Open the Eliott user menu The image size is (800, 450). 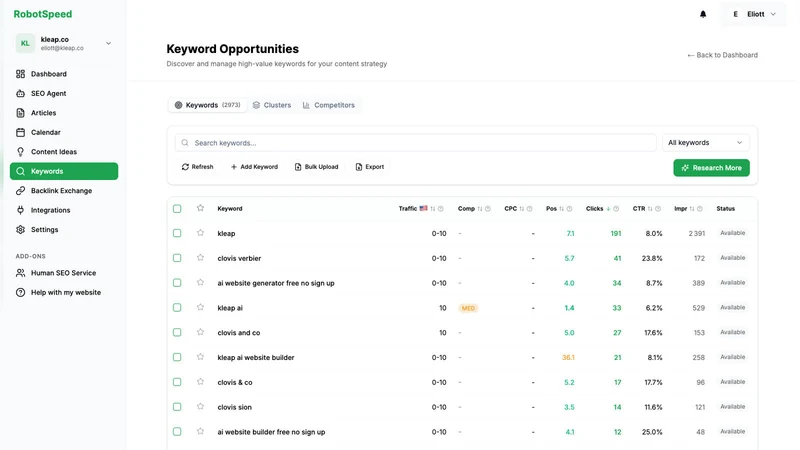pyautogui.click(x=754, y=14)
